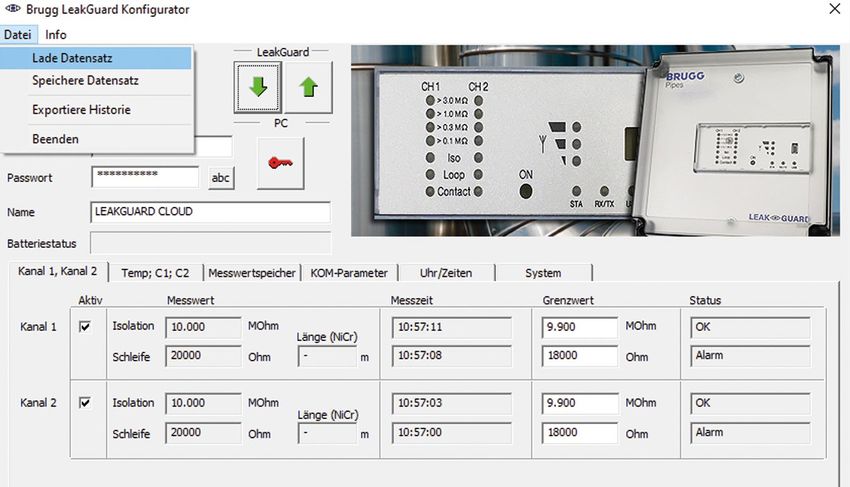Open the KOM-Parameter tab
The width and height of the screenshot is (850, 487).
coord(349,273)
